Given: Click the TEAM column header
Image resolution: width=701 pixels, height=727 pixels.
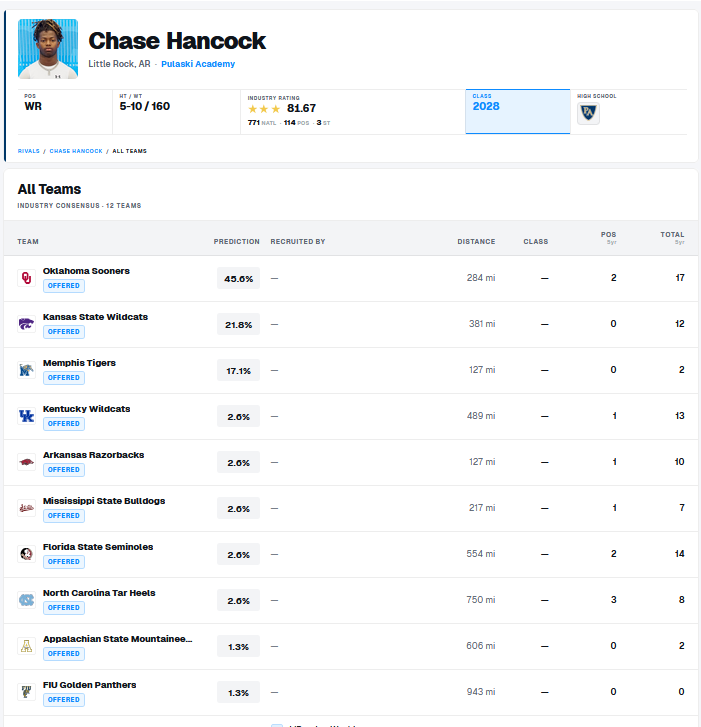Looking at the screenshot, I should coord(28,242).
